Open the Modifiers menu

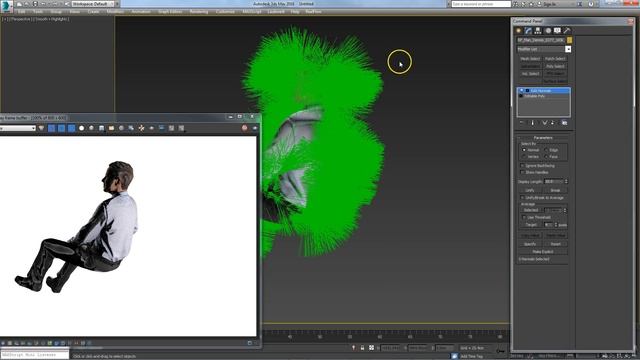tap(115, 12)
